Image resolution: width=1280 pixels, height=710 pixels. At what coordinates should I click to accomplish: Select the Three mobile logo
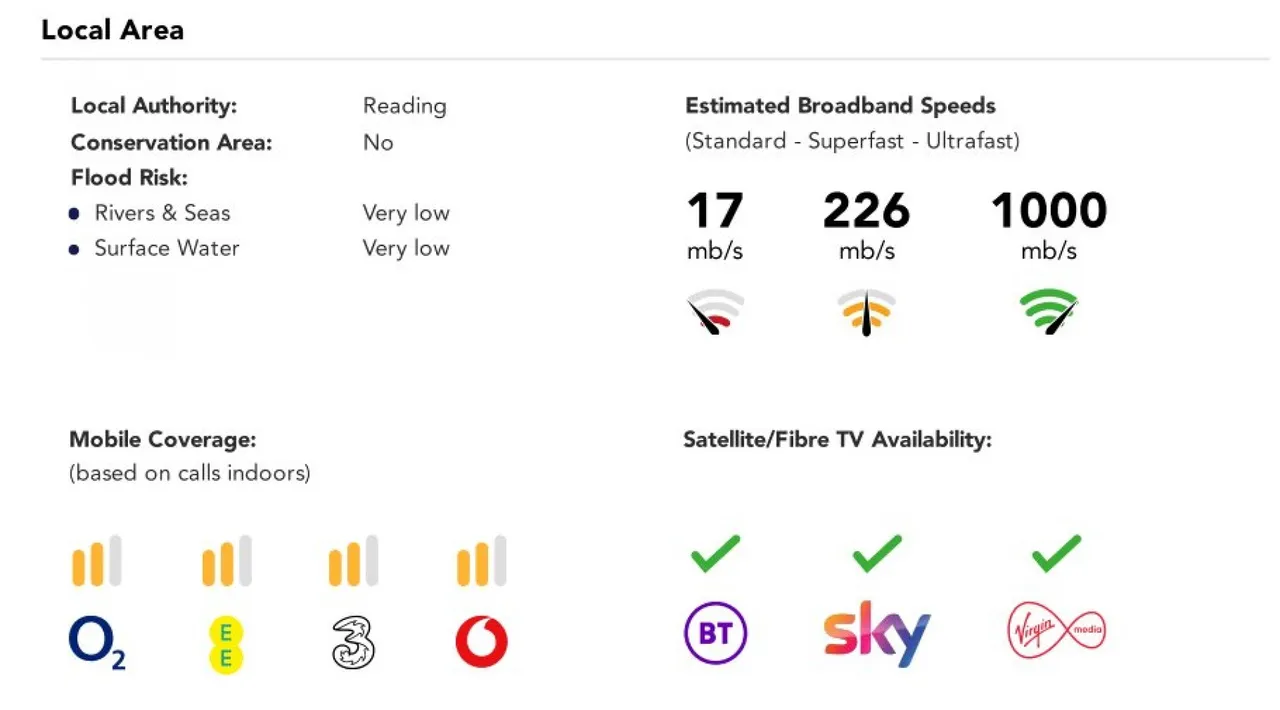click(353, 642)
